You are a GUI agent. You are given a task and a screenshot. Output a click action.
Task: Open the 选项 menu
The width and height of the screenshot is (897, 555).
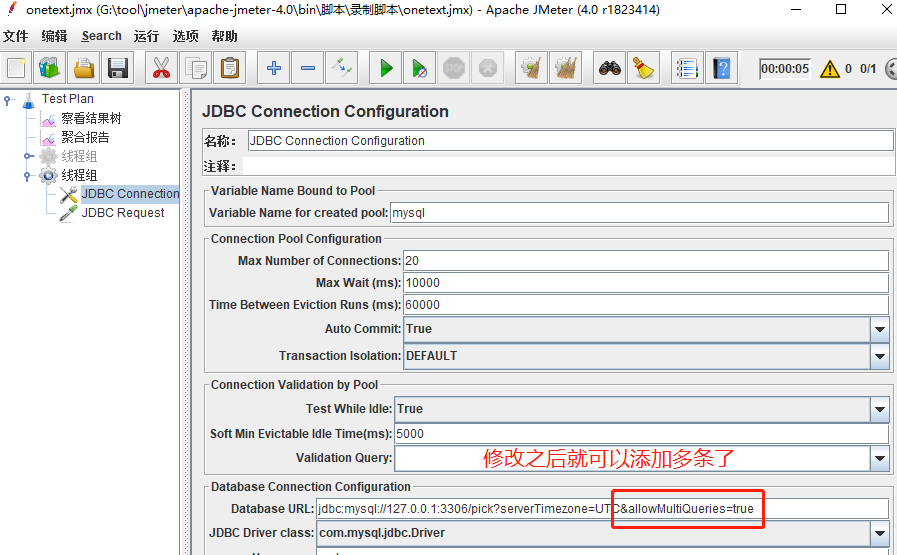185,36
